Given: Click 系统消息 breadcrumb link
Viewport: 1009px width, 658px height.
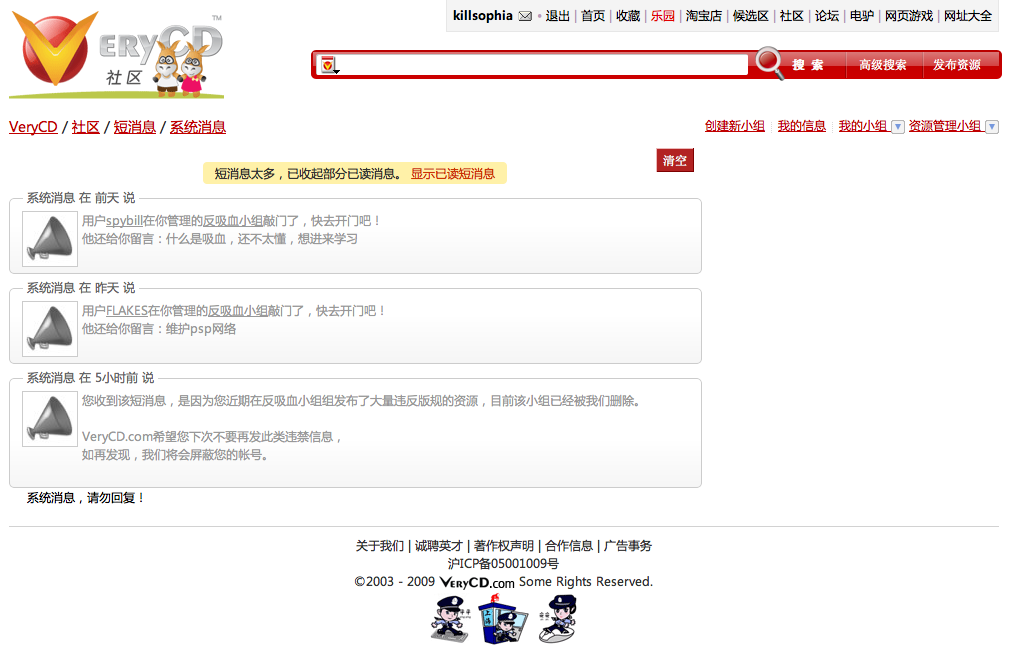Looking at the screenshot, I should pos(198,127).
